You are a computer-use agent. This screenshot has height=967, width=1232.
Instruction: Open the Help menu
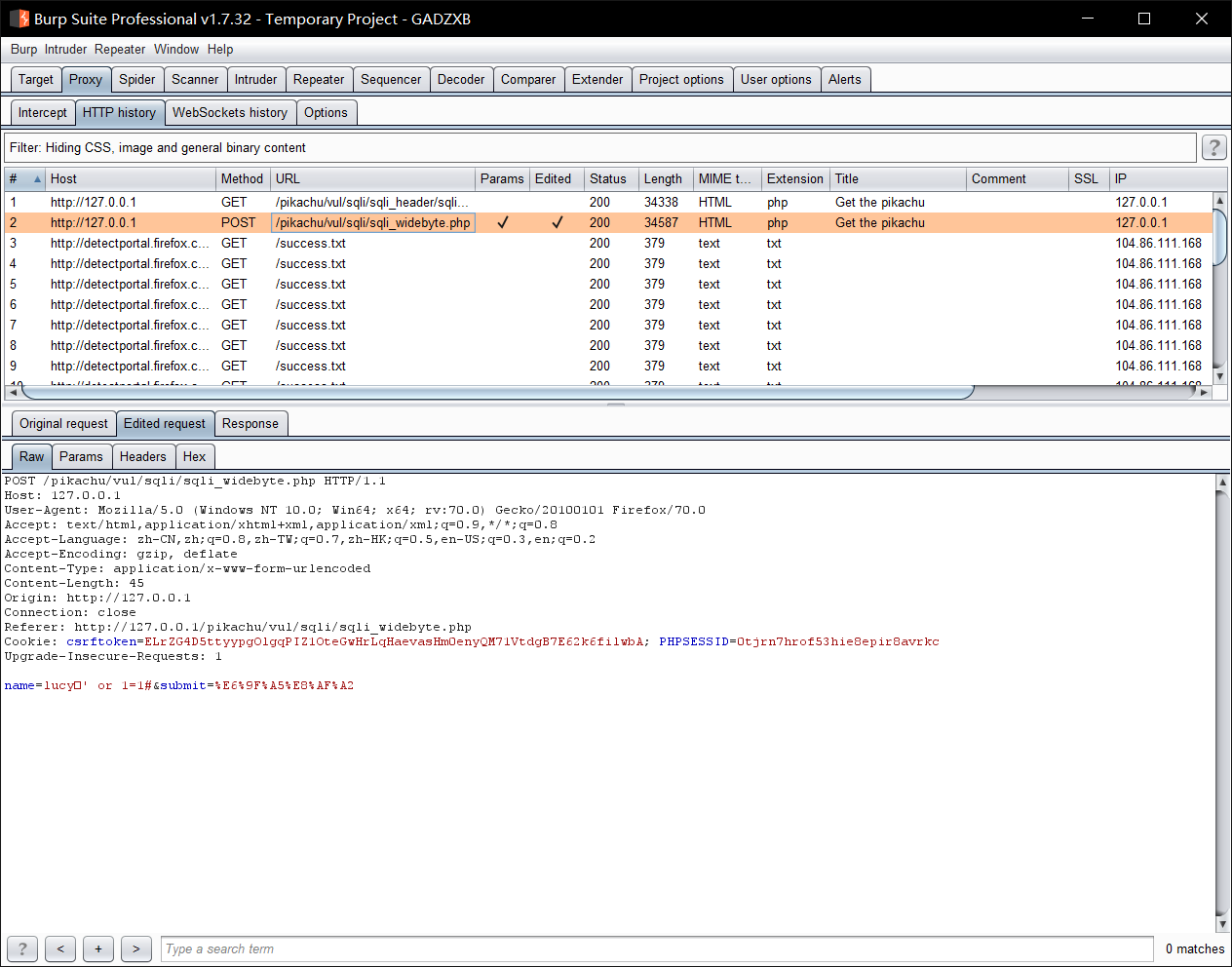coord(220,50)
